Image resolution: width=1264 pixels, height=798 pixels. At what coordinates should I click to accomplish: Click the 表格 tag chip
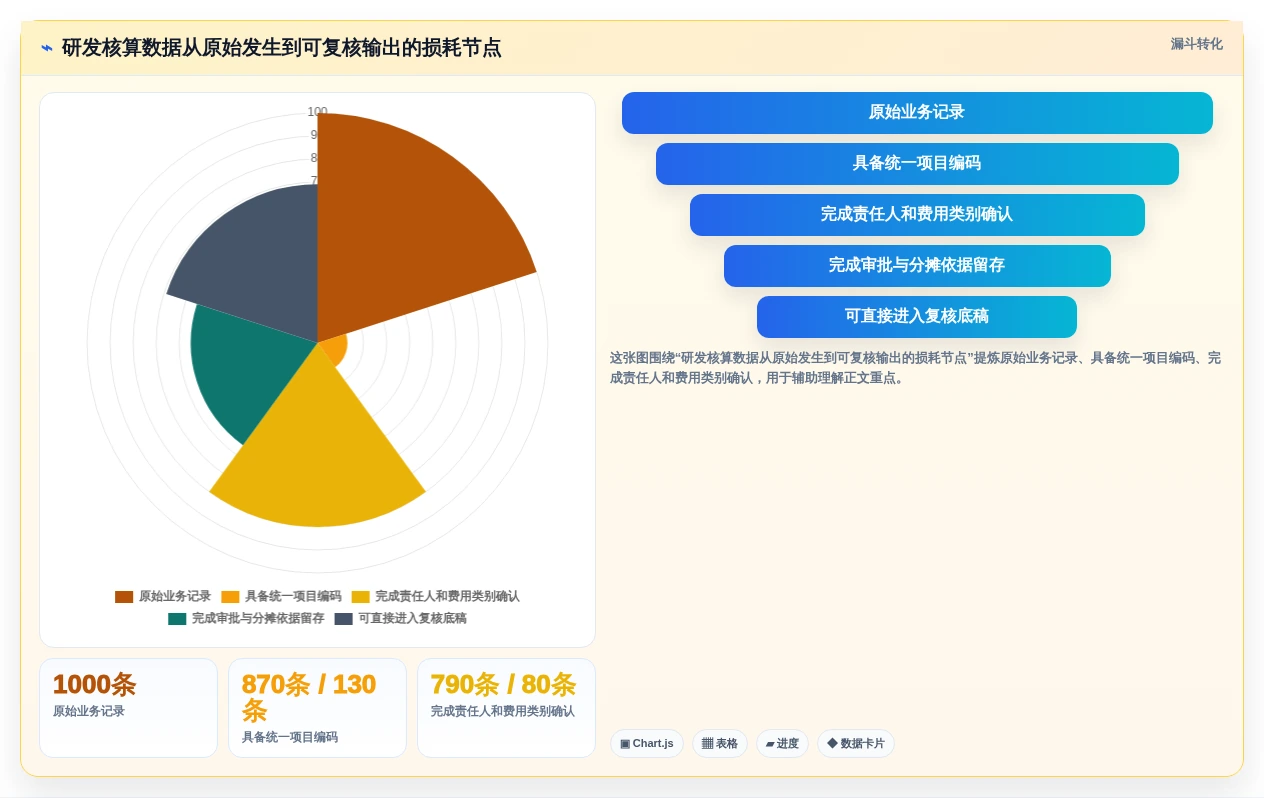[x=720, y=744]
